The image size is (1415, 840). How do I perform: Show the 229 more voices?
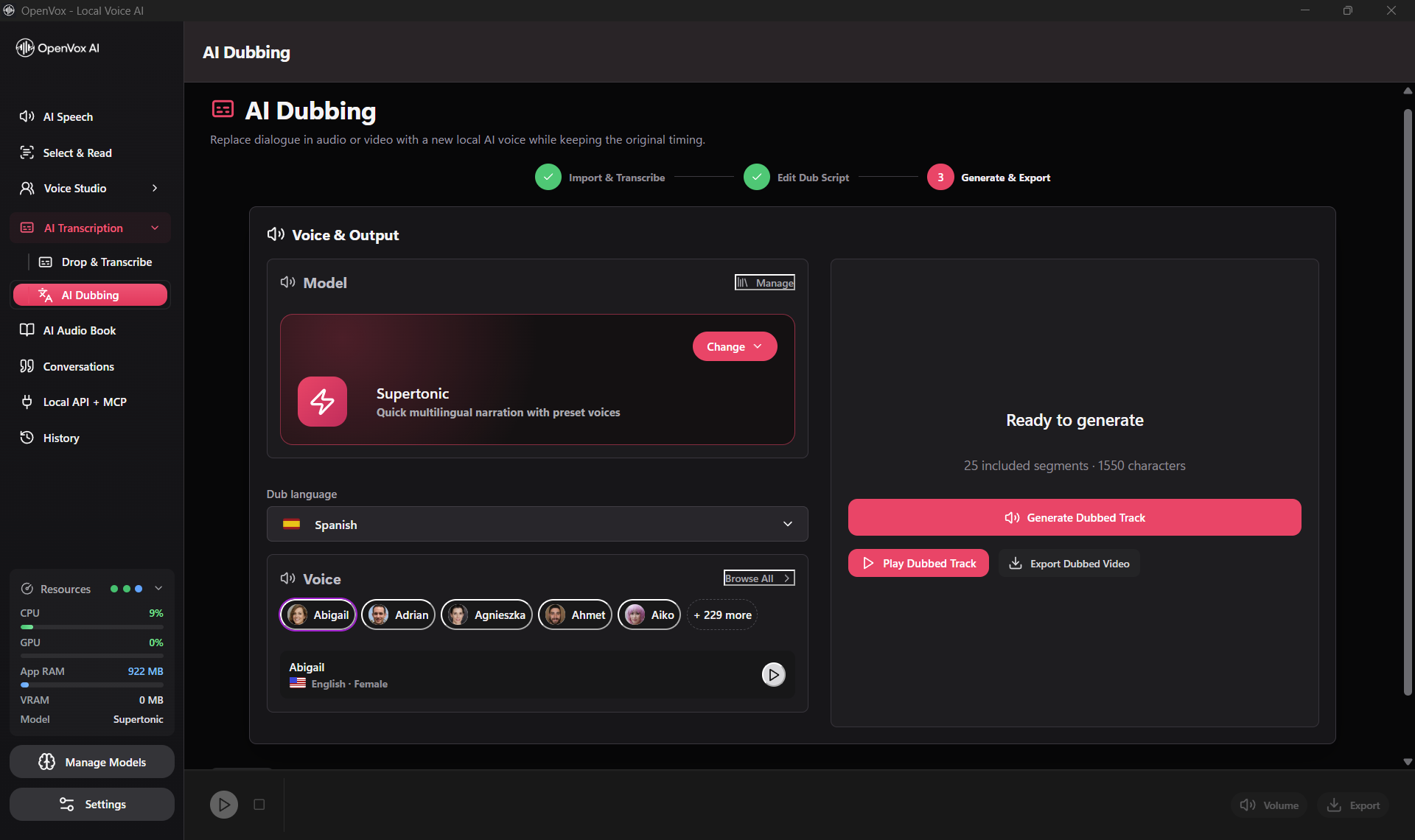[722, 615]
